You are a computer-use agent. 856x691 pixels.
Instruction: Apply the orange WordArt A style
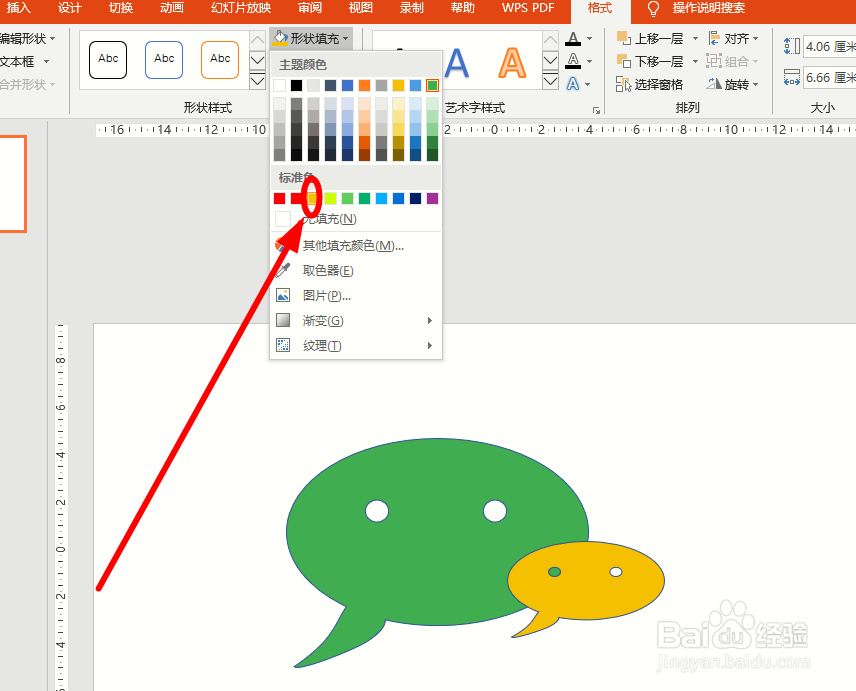point(512,63)
